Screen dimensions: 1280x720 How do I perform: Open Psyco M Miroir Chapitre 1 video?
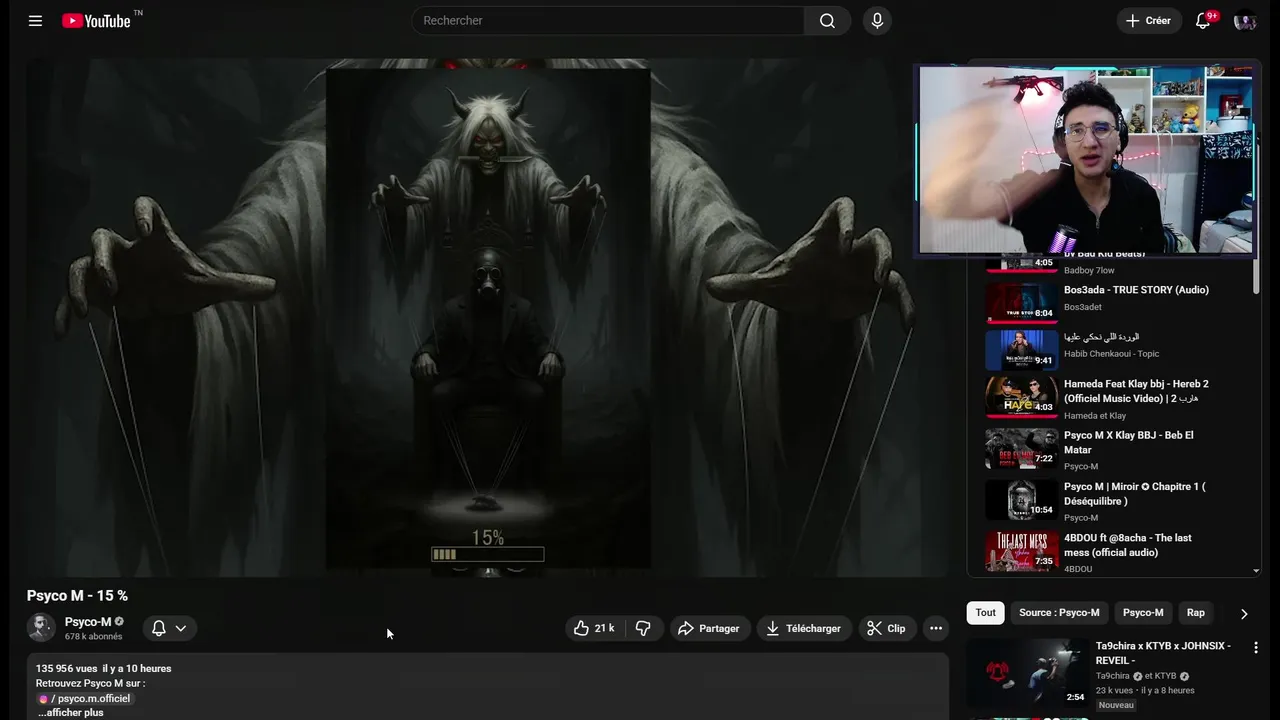coord(1110,501)
